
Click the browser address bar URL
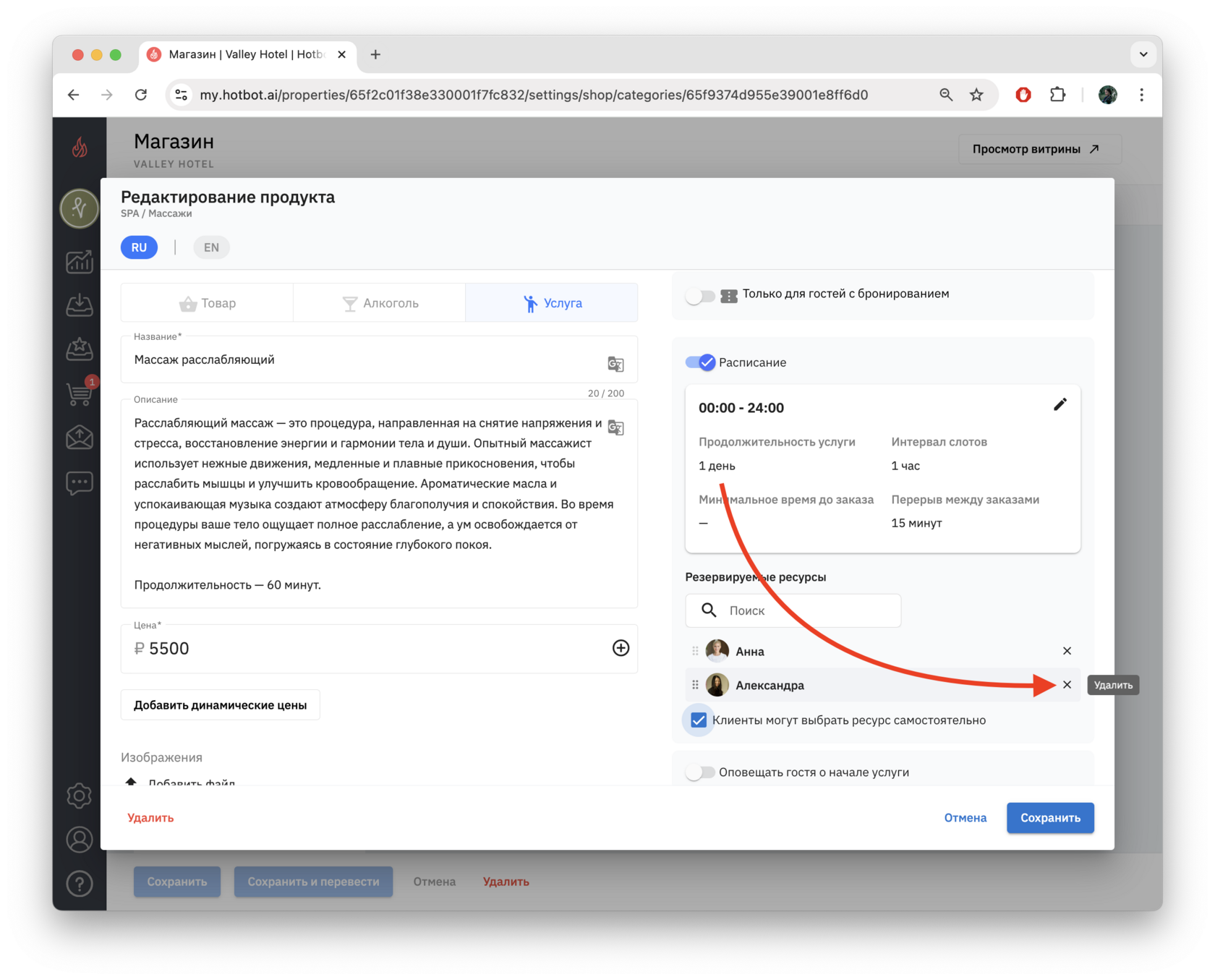[534, 95]
